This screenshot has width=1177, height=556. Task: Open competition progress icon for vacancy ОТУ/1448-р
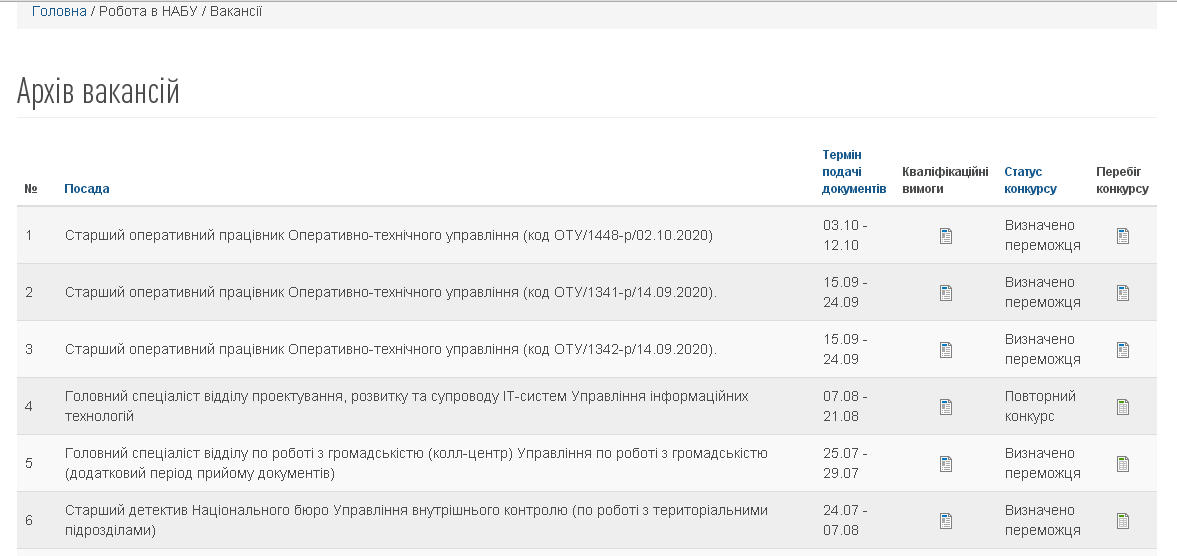click(x=1123, y=236)
